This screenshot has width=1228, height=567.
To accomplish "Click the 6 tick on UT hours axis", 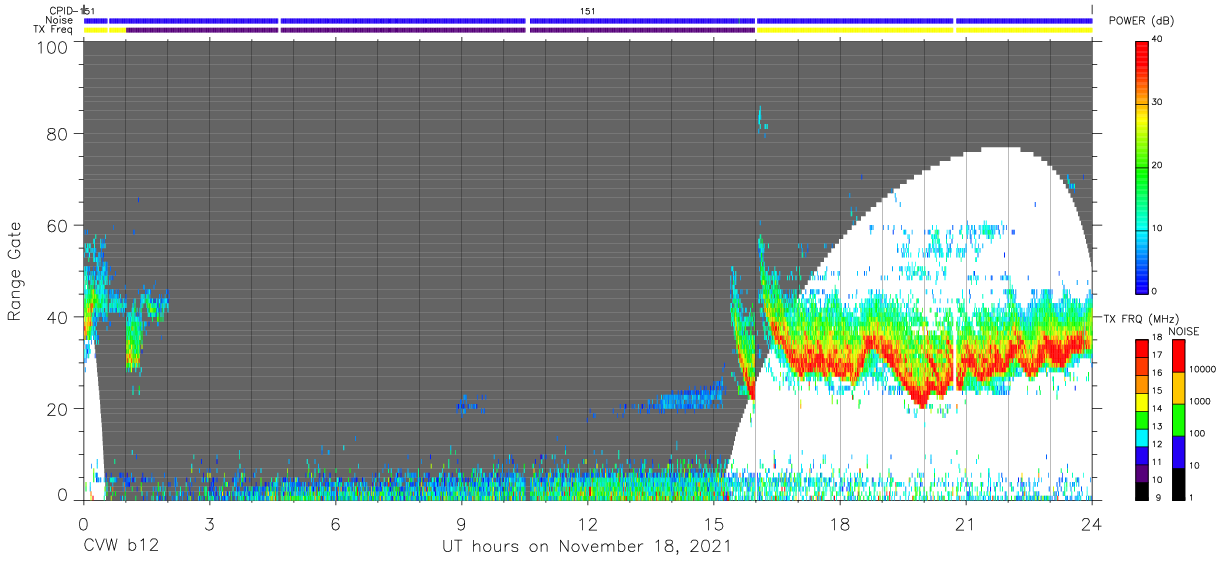I will coord(335,524).
